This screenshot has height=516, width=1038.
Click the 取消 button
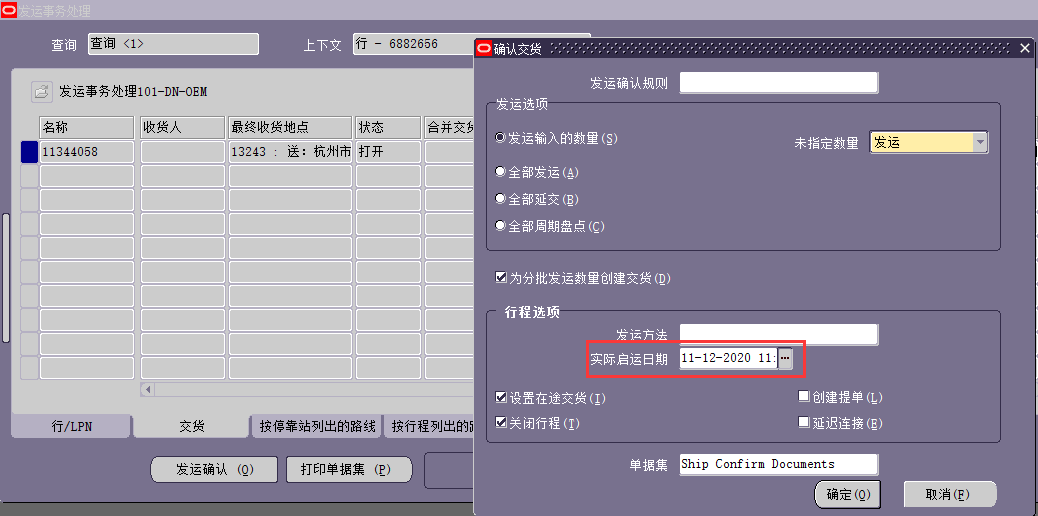tap(949, 494)
